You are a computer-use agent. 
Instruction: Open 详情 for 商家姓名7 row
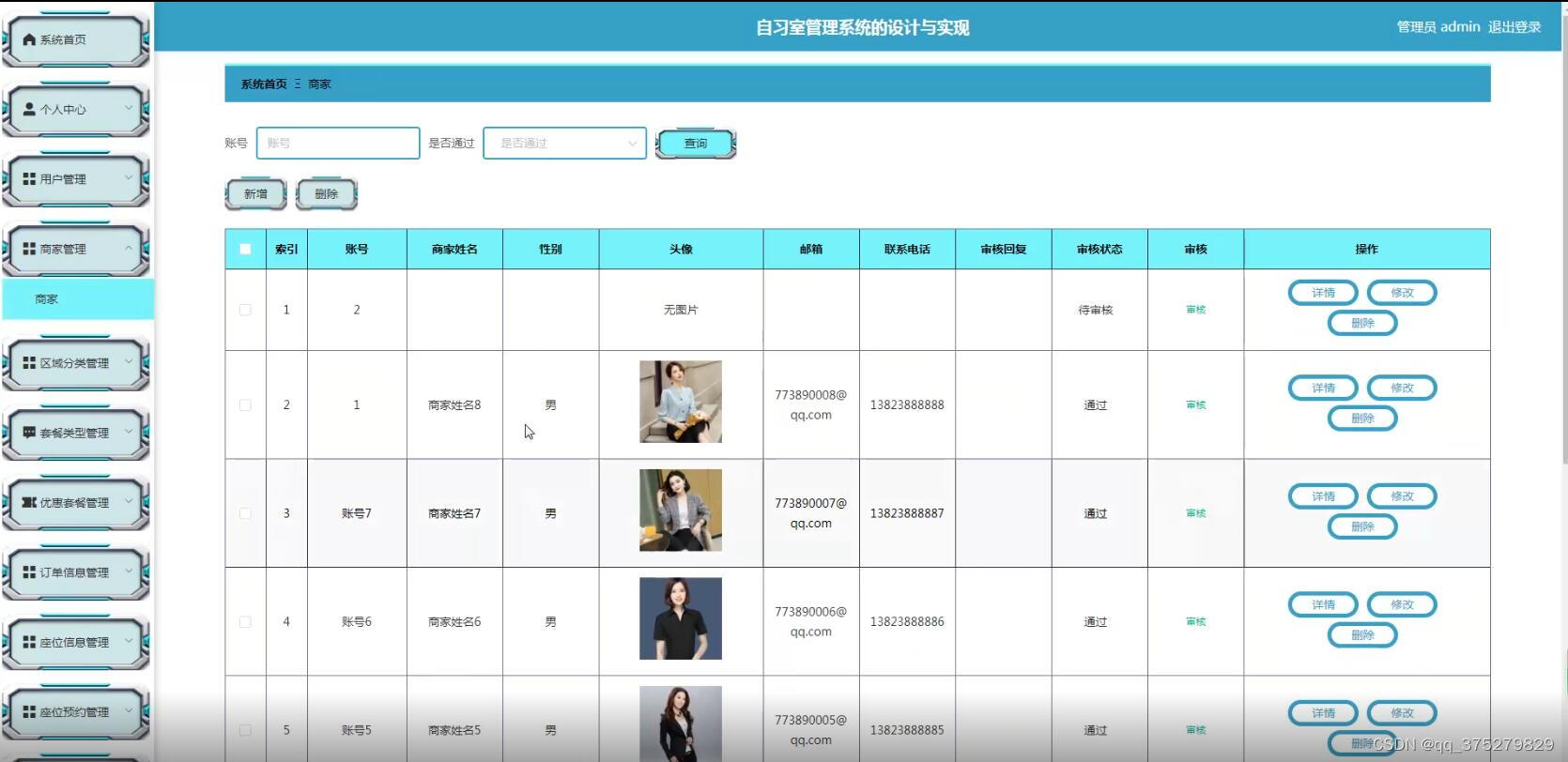pyautogui.click(x=1323, y=496)
